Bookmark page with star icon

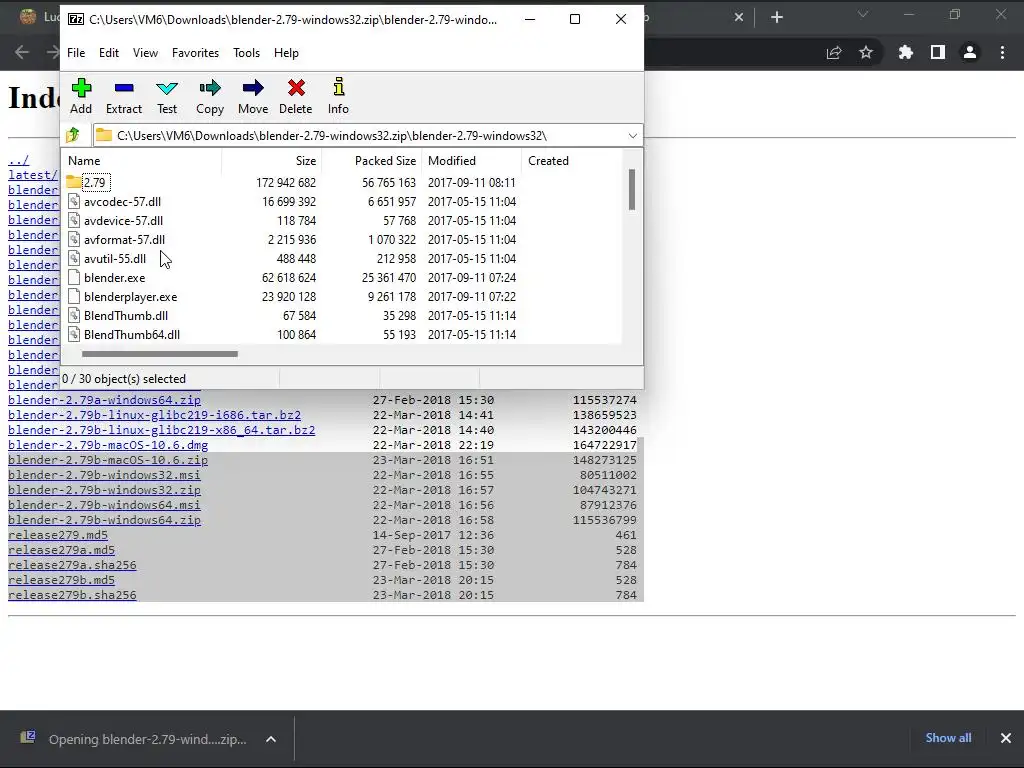pyautogui.click(x=866, y=52)
